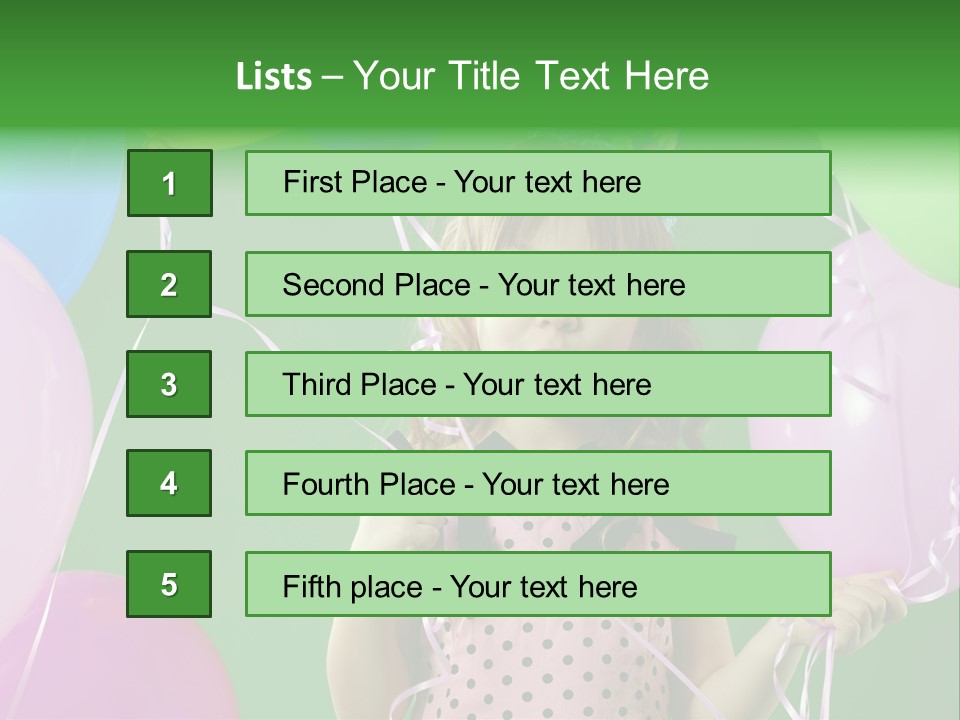The image size is (960, 720).
Task: Click the number 5 green box
Action: [x=169, y=584]
